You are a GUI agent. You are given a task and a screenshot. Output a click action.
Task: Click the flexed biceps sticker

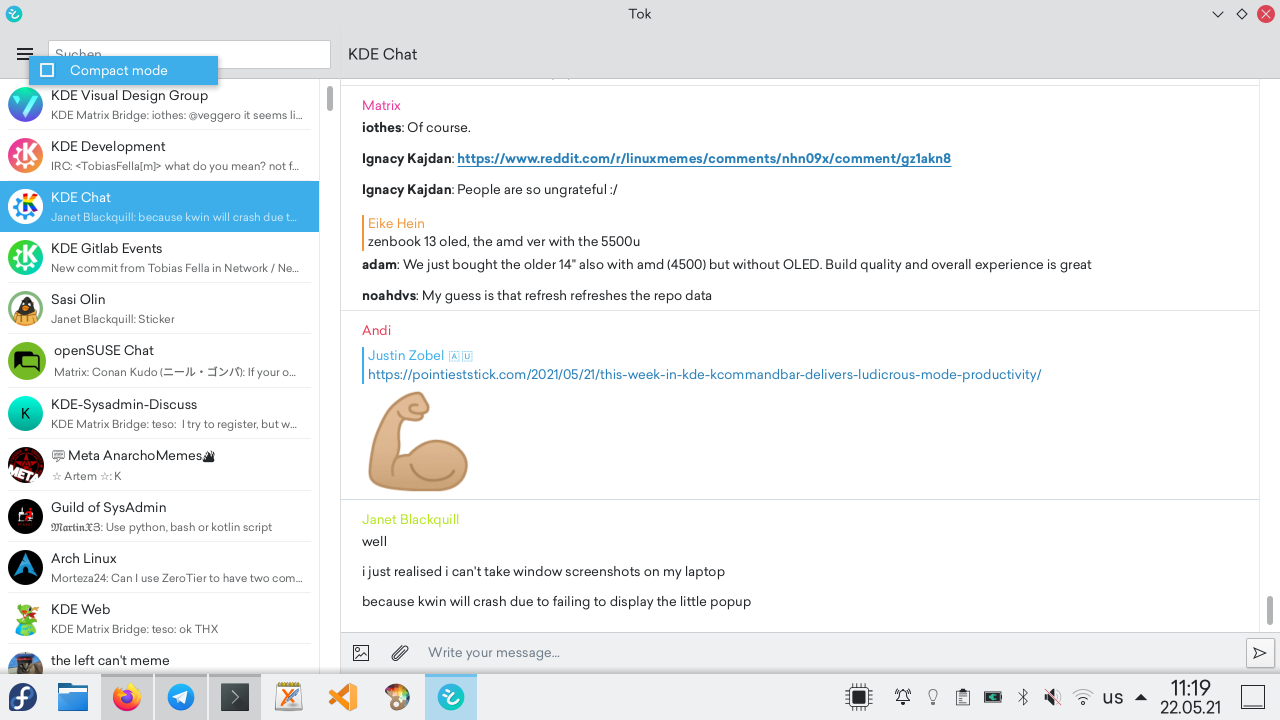click(x=418, y=441)
